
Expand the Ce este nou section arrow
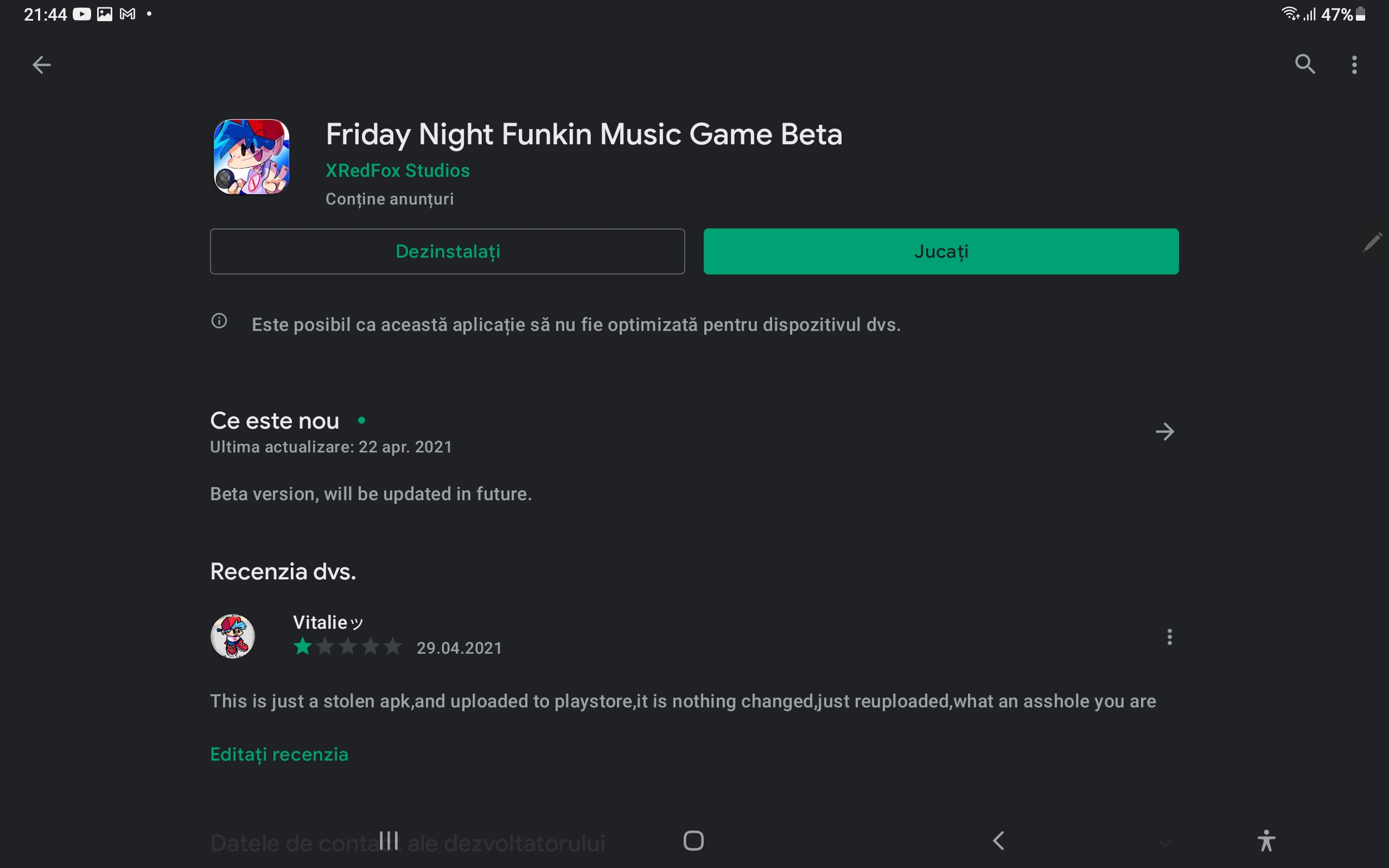[x=1165, y=432]
